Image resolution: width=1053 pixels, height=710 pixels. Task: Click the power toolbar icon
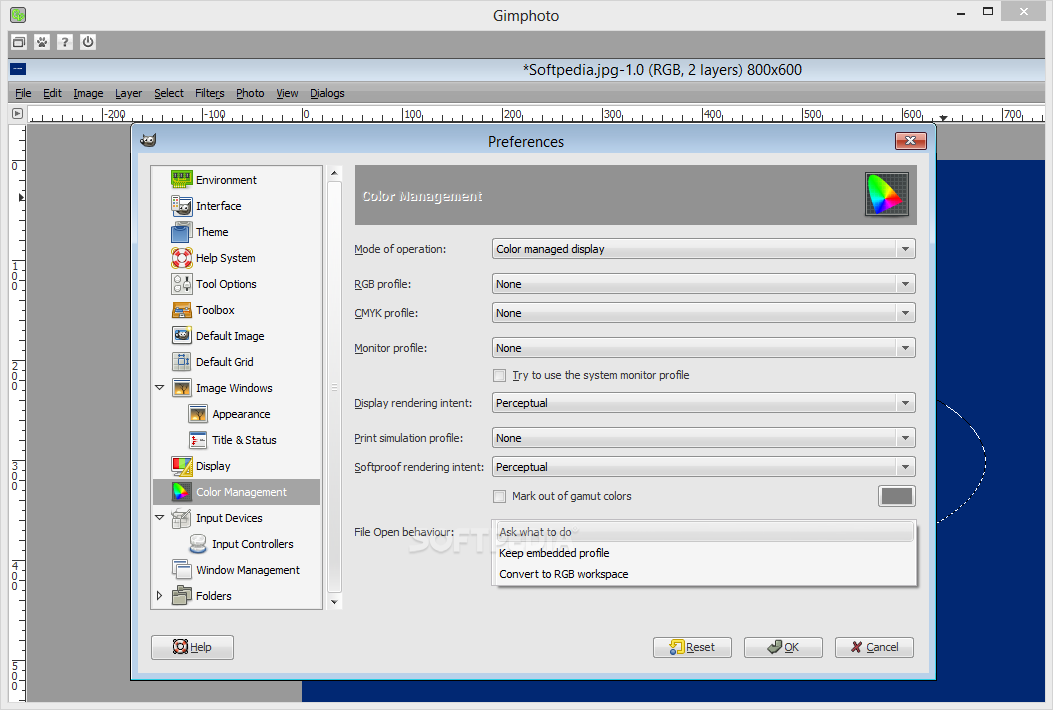point(88,42)
